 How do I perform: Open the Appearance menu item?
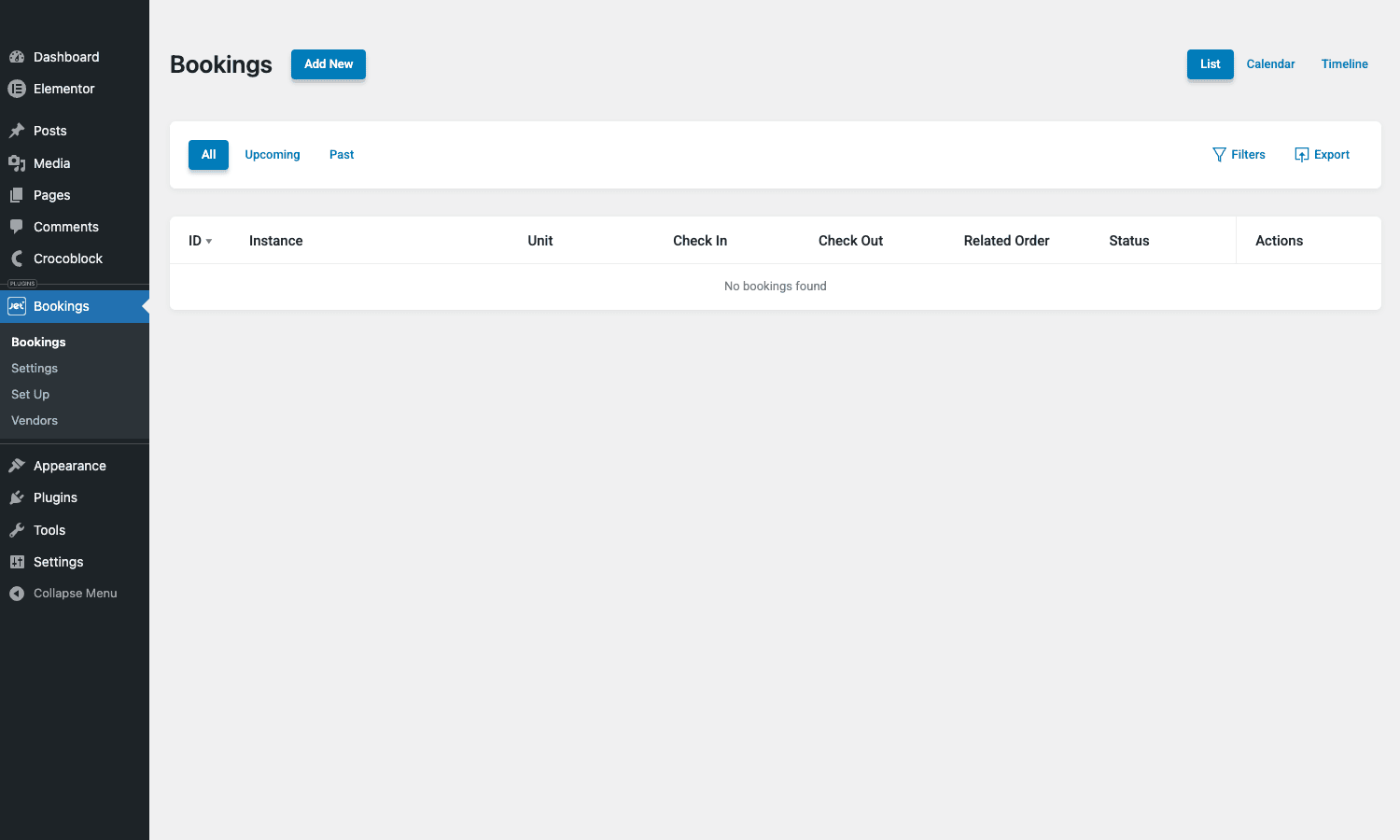pyautogui.click(x=75, y=466)
